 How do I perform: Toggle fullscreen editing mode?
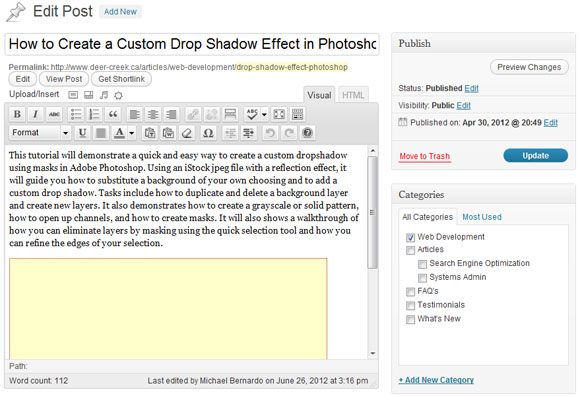[279, 114]
